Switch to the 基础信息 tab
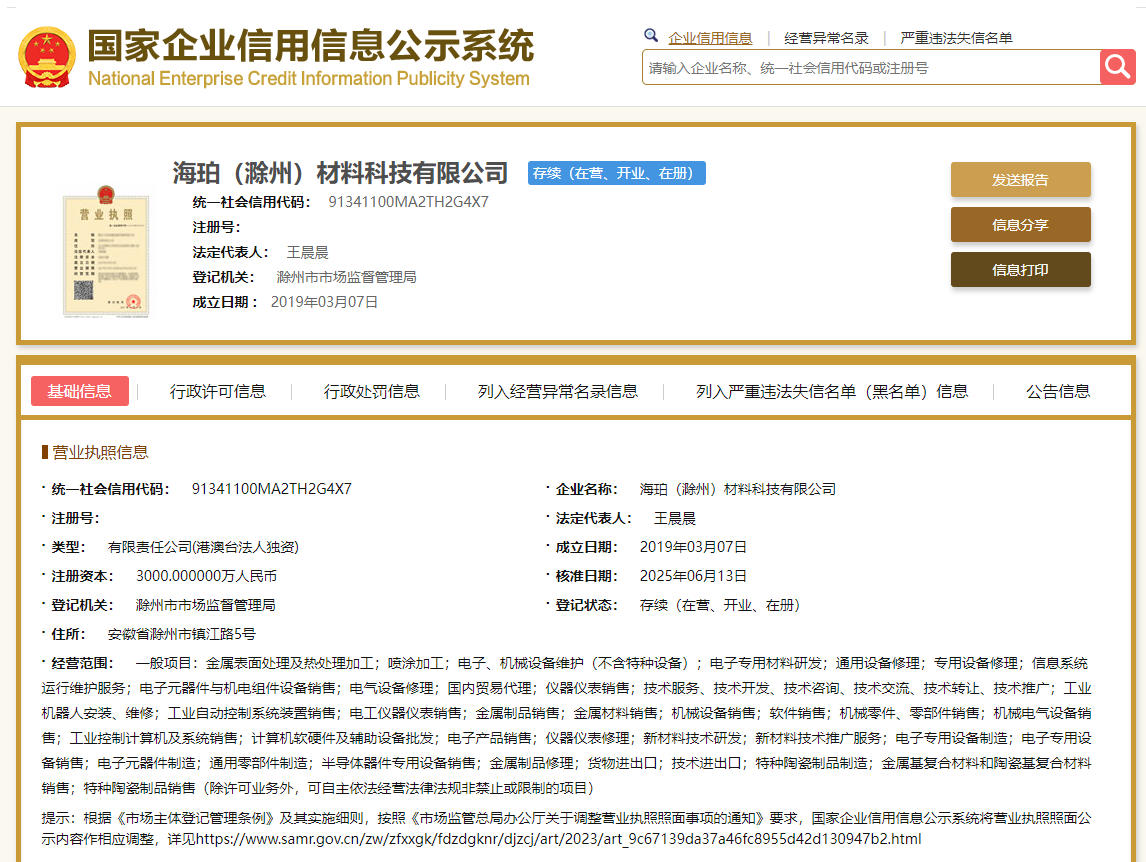Screen dimensions: 1146x862 [80, 391]
